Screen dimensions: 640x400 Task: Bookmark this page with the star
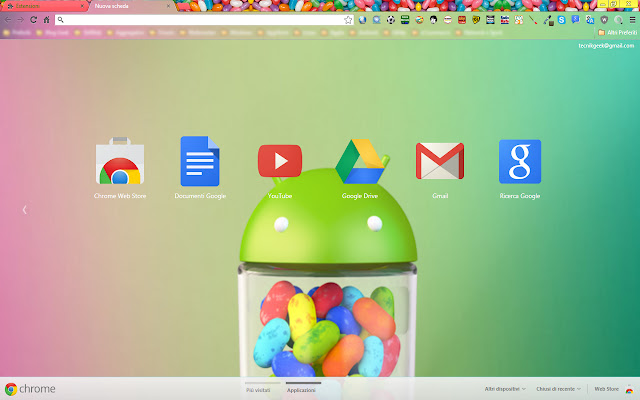pos(348,20)
